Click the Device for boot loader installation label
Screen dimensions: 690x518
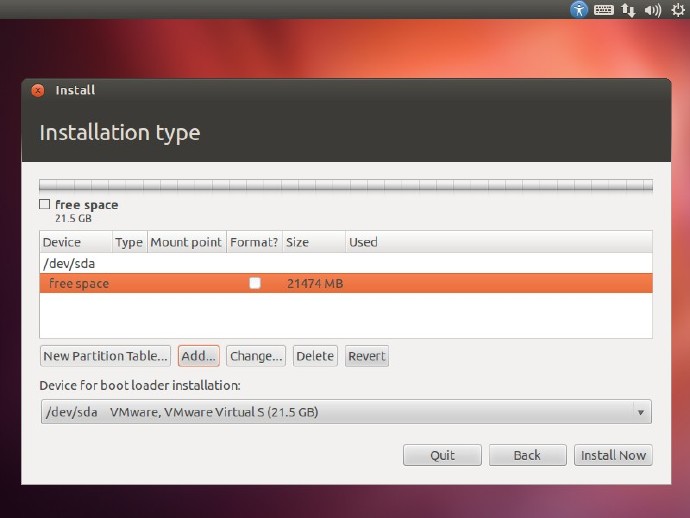tap(140, 386)
